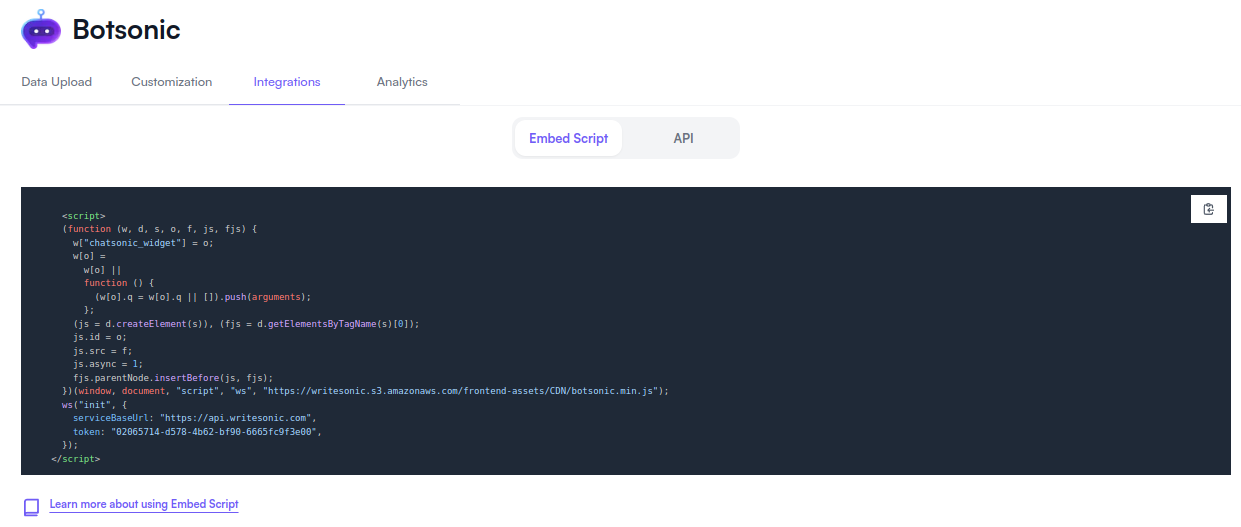1241x527 pixels.
Task: Open Learn more about using Embed Script link
Action: (x=144, y=505)
